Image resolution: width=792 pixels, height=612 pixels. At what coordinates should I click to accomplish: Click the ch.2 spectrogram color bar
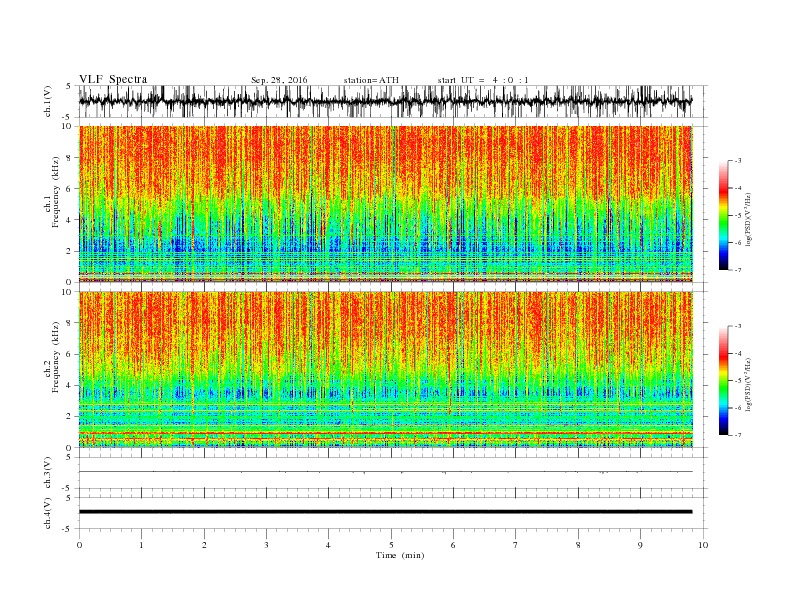(x=723, y=380)
